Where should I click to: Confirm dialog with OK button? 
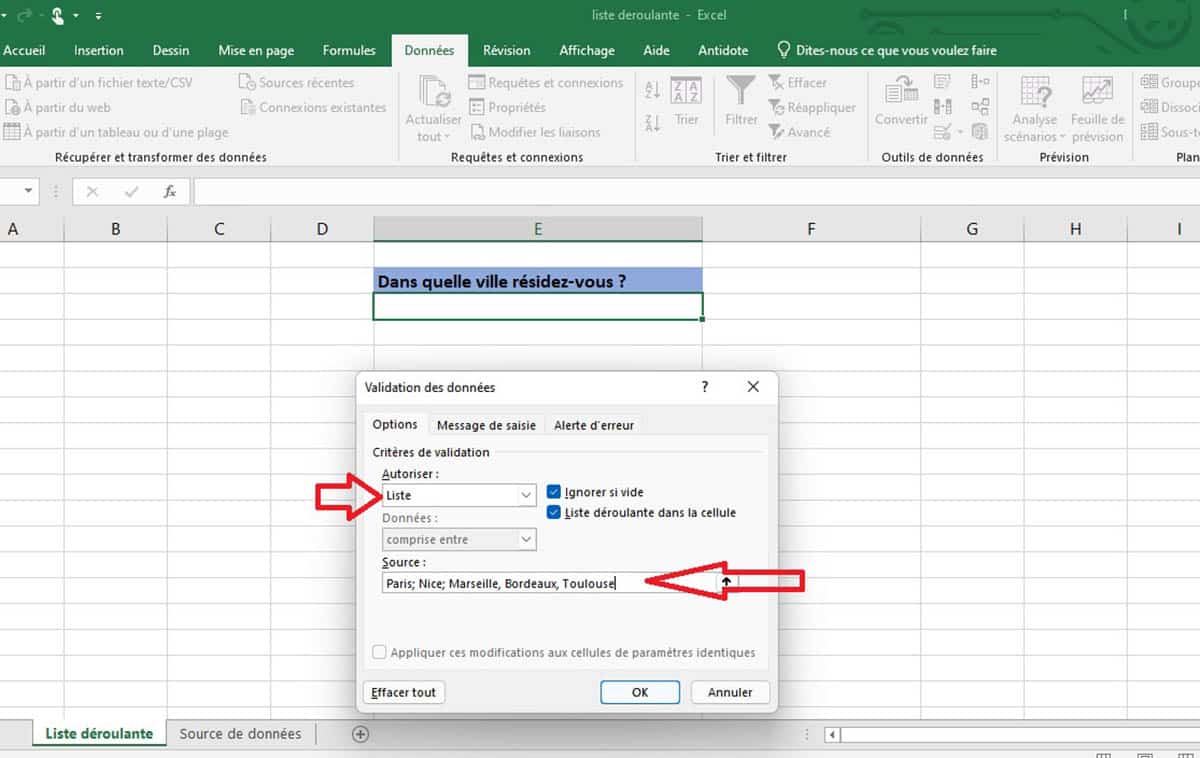pyautogui.click(x=640, y=692)
